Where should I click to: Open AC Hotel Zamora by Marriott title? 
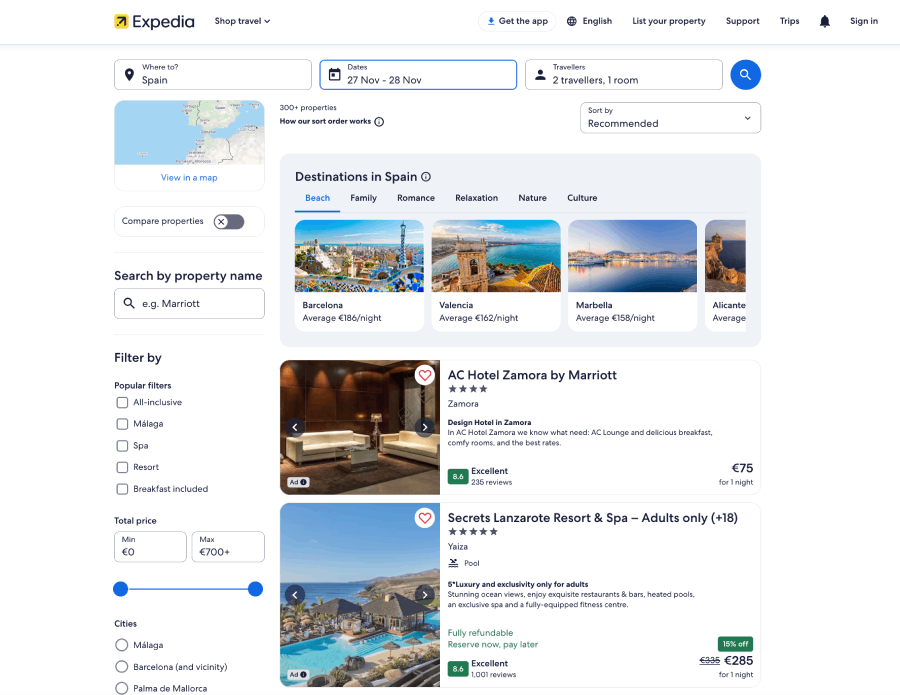coord(532,375)
